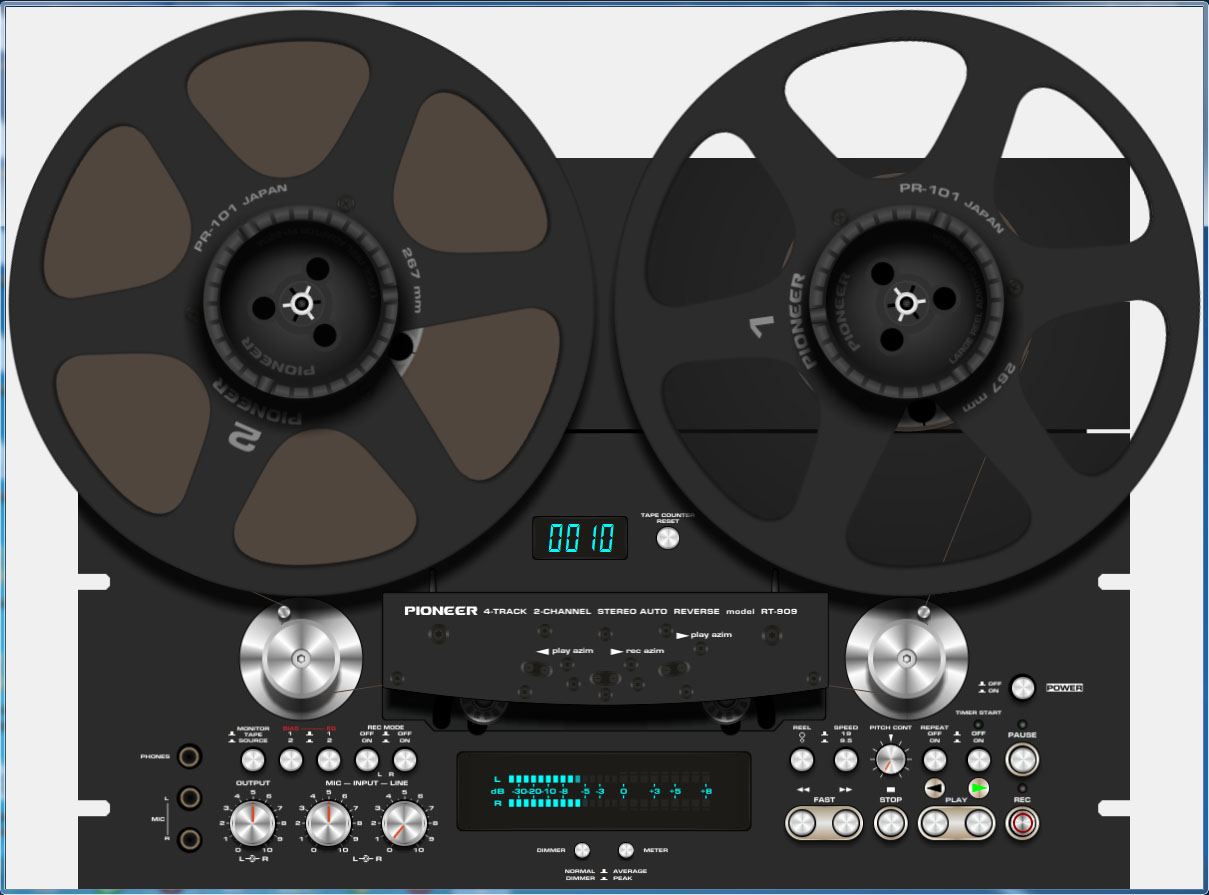
Task: Toggle the POWER button
Action: [x=1022, y=687]
